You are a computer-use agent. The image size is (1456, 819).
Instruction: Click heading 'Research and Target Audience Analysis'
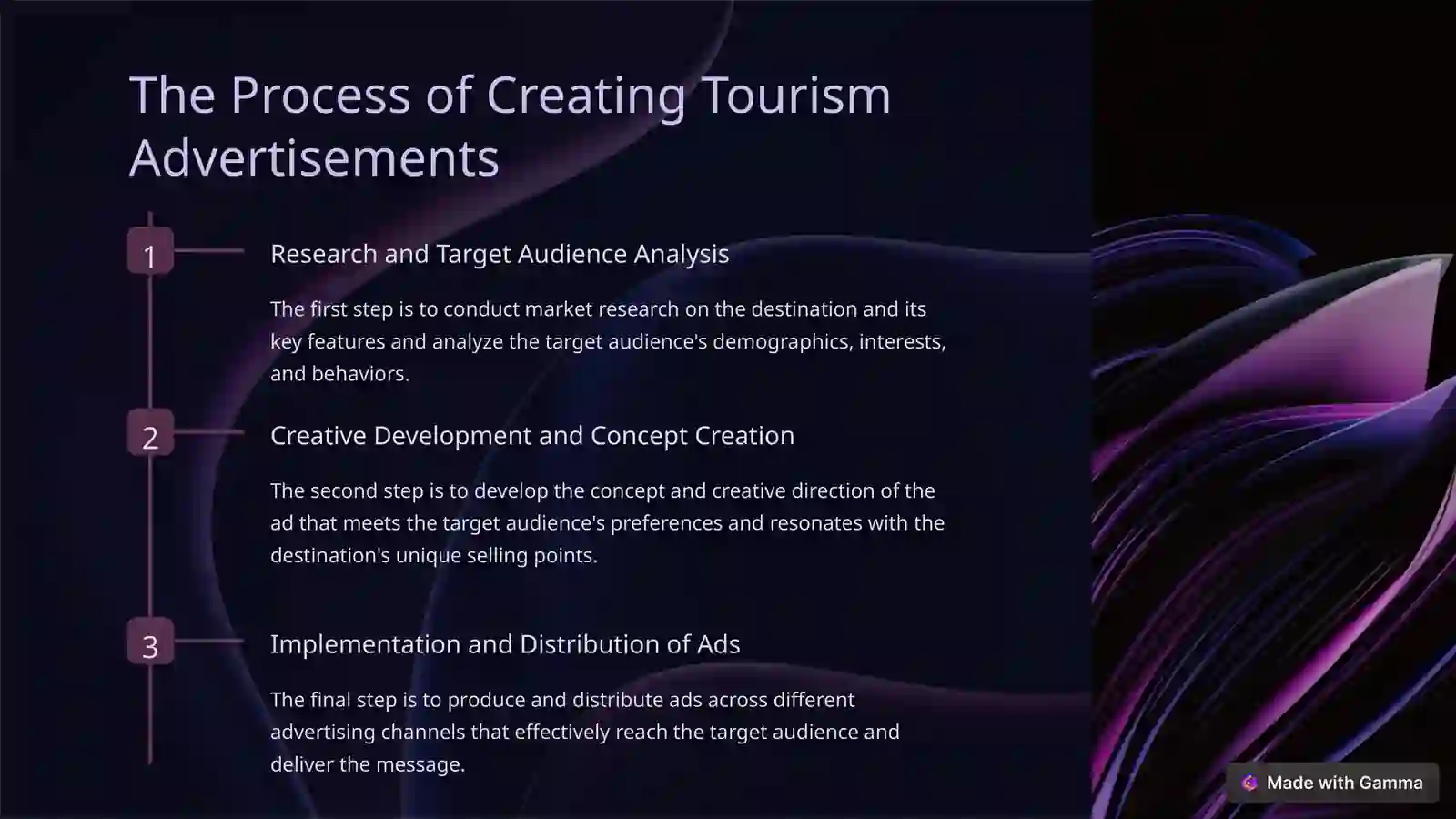[x=500, y=254]
